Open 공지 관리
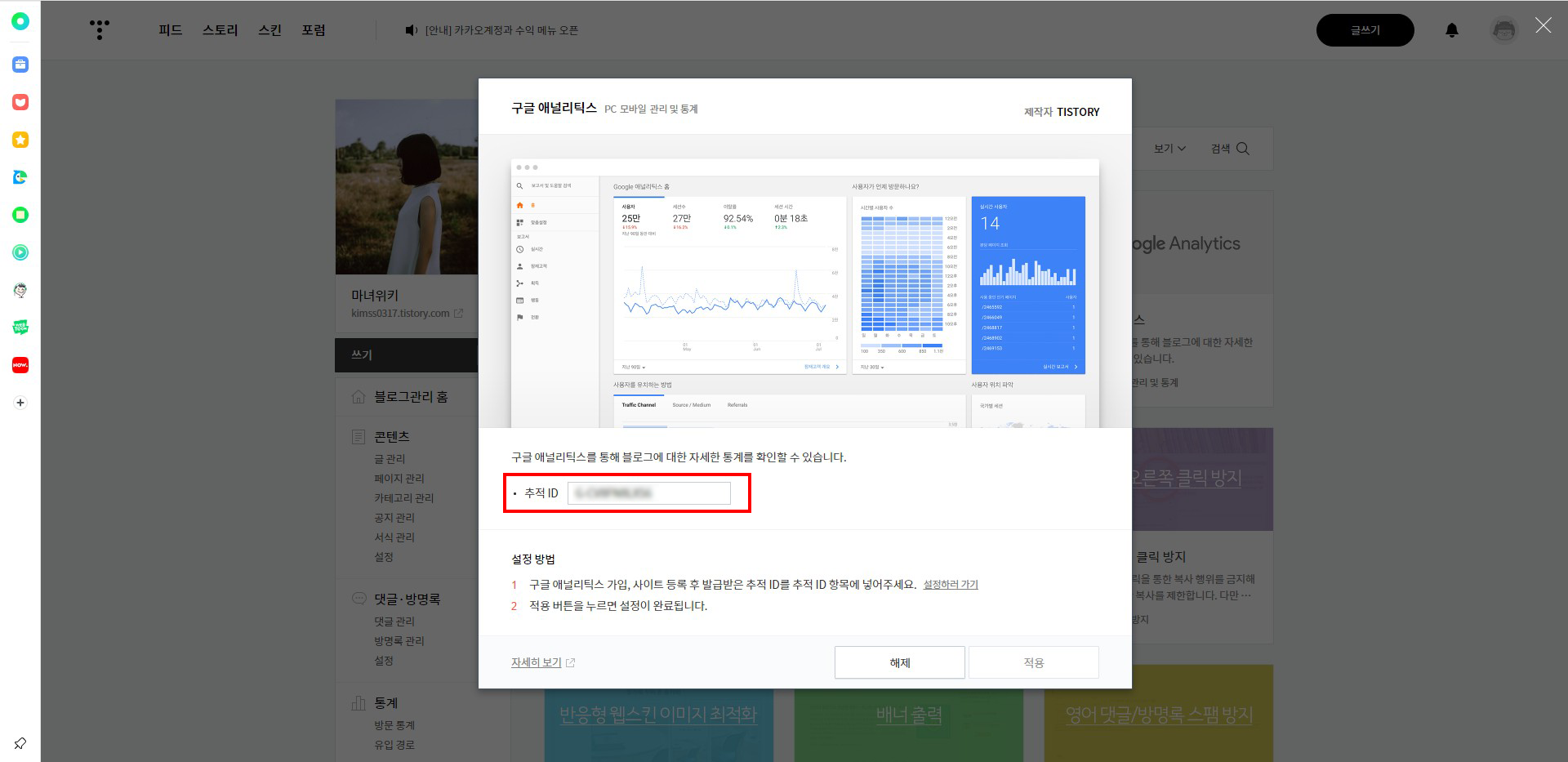The height and width of the screenshot is (762, 1568). 394,518
